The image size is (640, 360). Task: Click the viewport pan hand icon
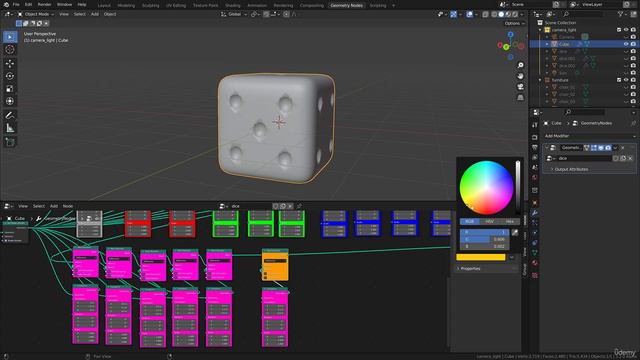(520, 76)
